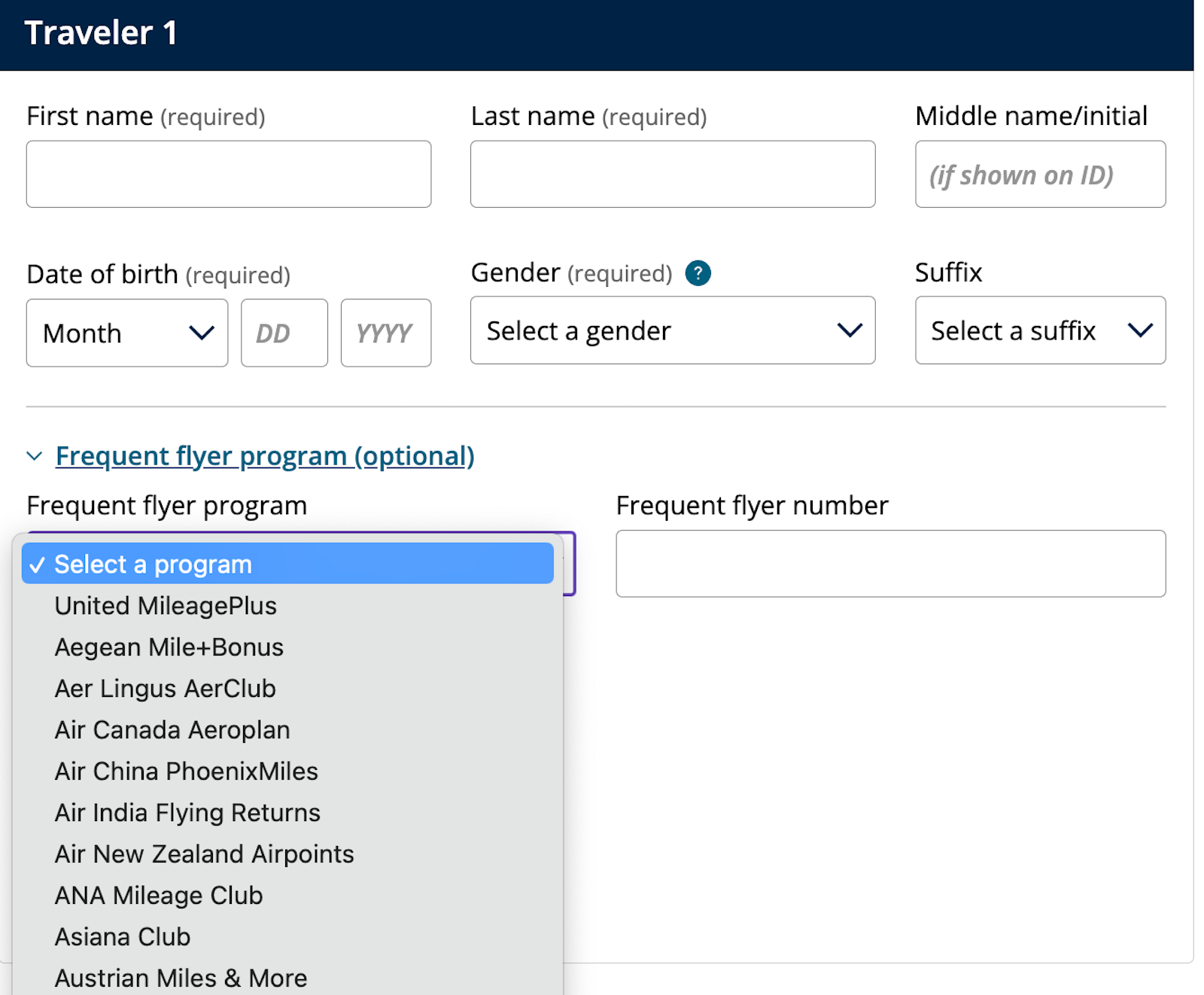
Task: Click the First name input field
Action: tap(229, 174)
